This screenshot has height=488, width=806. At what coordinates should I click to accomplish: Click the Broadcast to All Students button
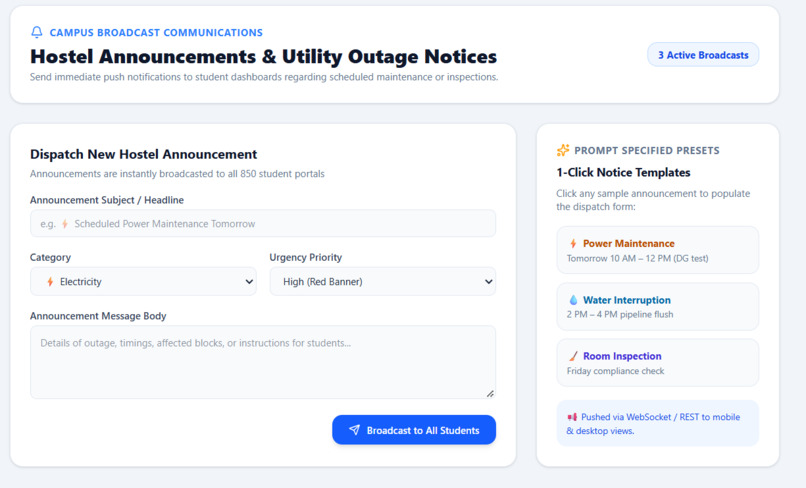point(414,430)
